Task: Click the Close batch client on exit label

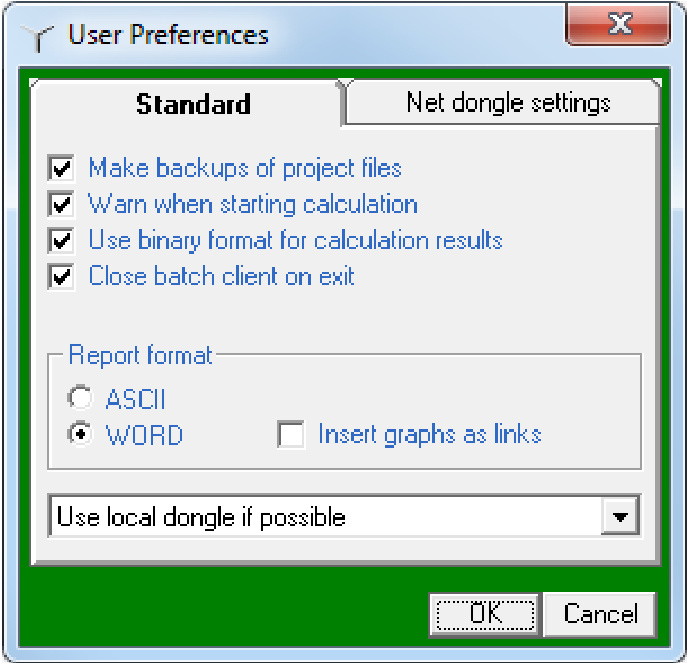Action: (x=221, y=277)
